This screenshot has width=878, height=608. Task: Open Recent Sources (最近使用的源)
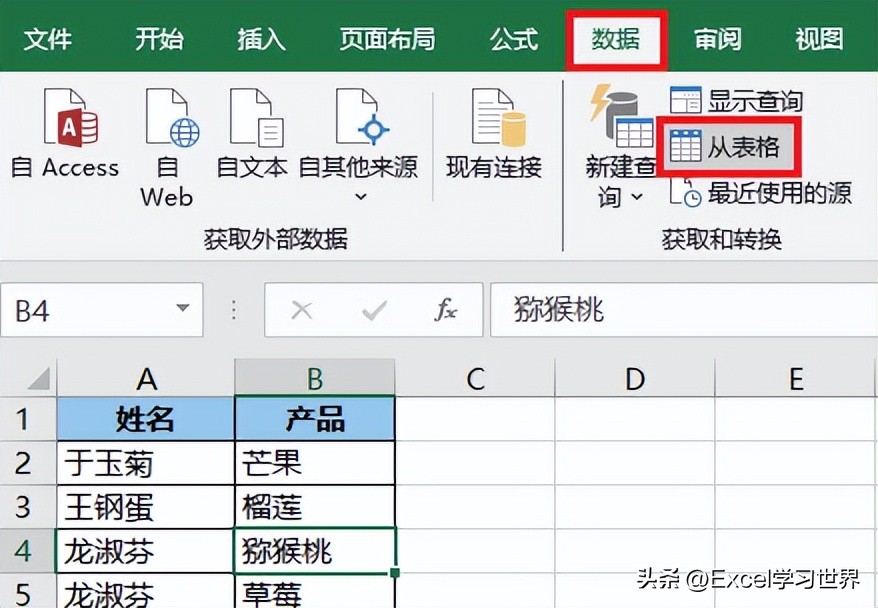(x=762, y=193)
